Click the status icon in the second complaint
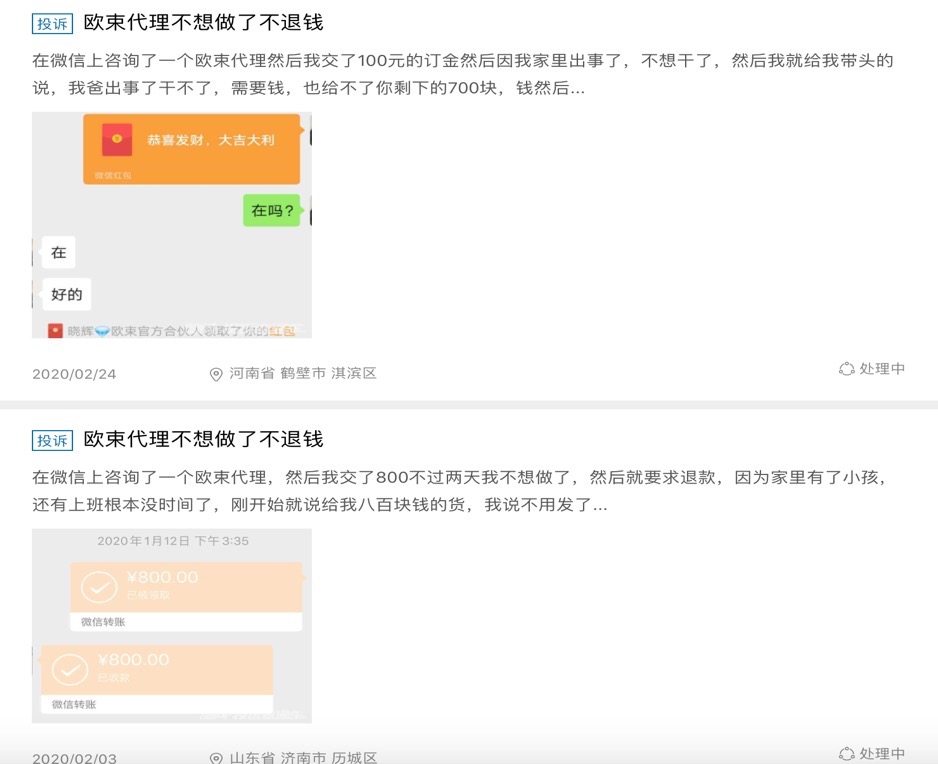Viewport: 938px width, 764px height. pos(846,753)
